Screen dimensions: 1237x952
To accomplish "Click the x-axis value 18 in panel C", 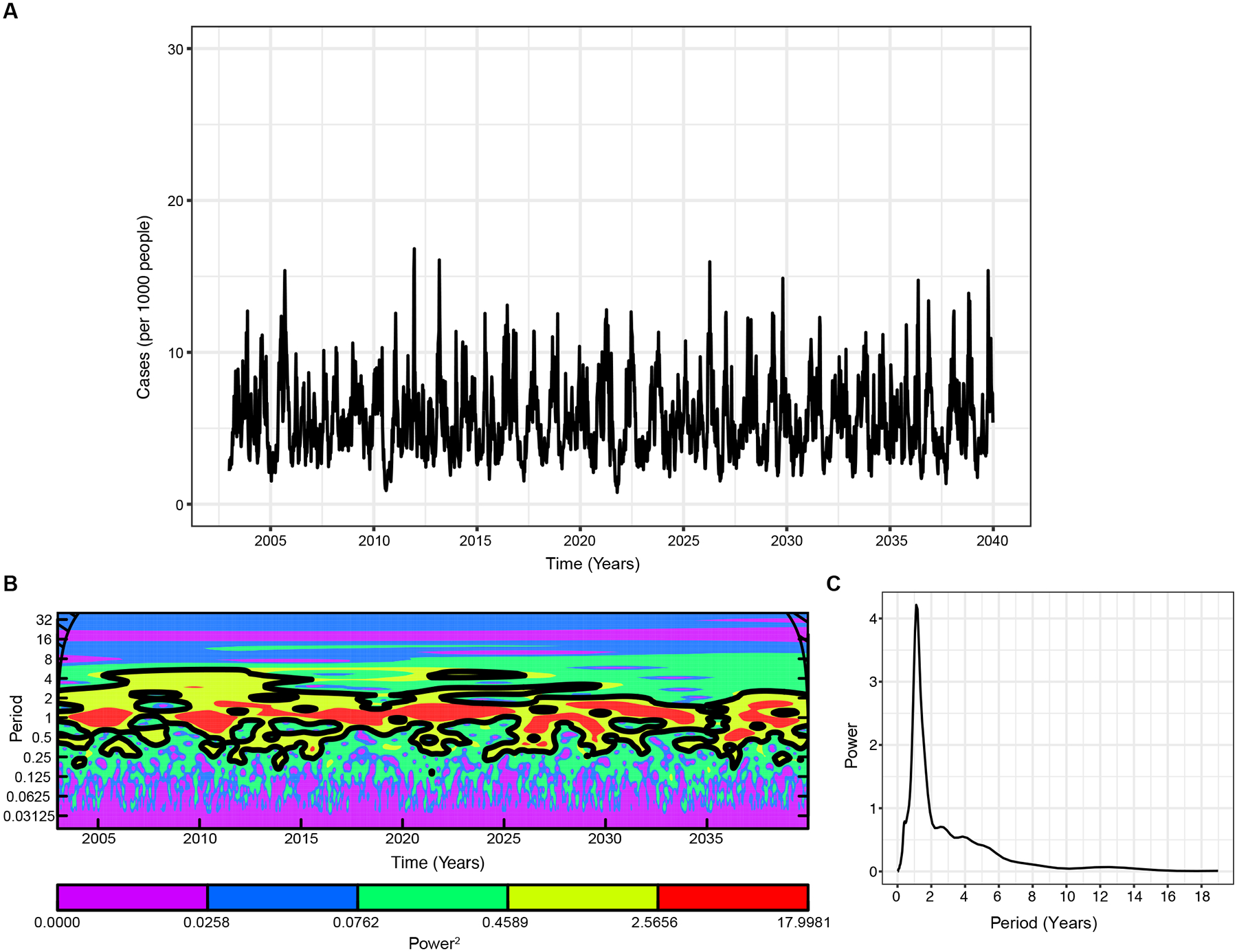I will pyautogui.click(x=1203, y=897).
